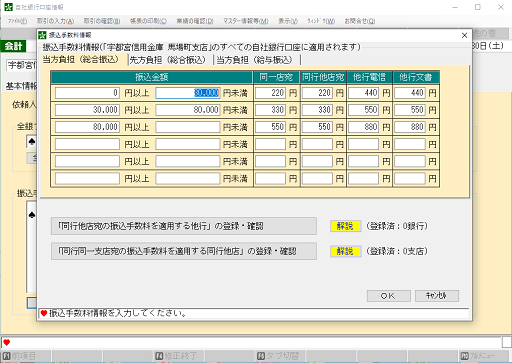This screenshot has height=363, width=512.
Task: Click 同行他店宛 fee 220 in row 1
Action: (x=317, y=93)
